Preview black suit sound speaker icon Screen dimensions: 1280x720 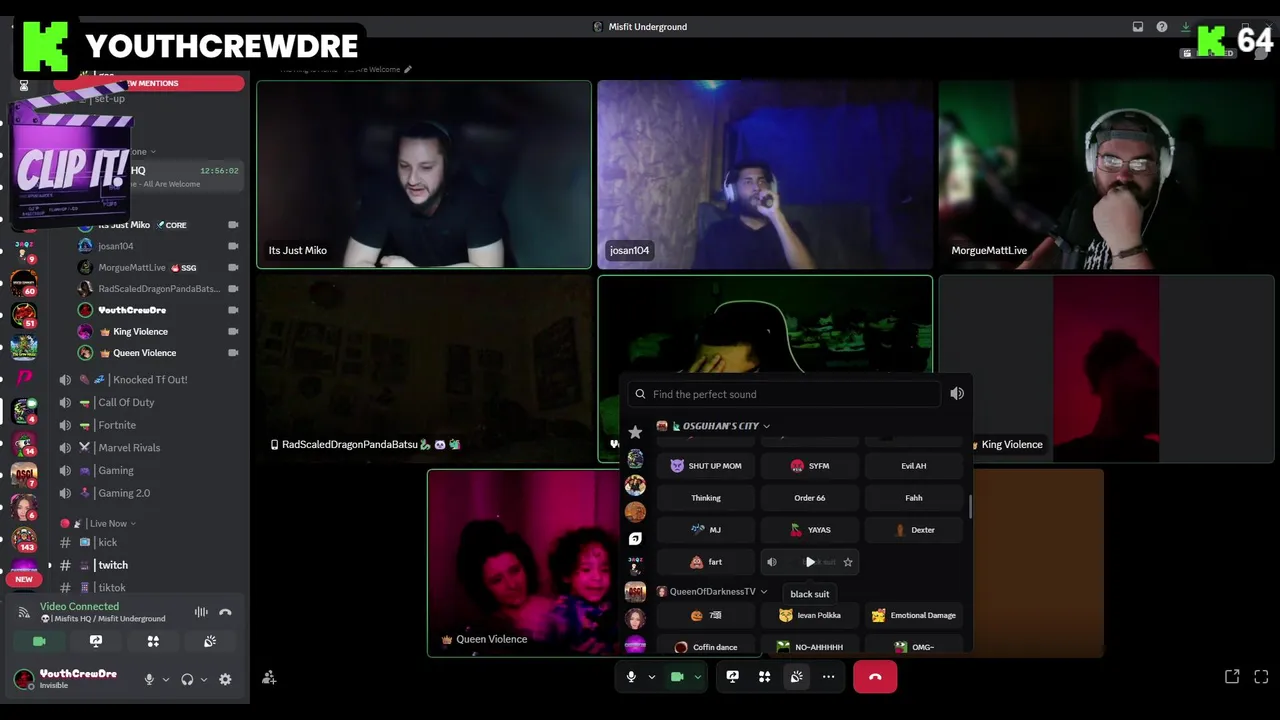(772, 562)
